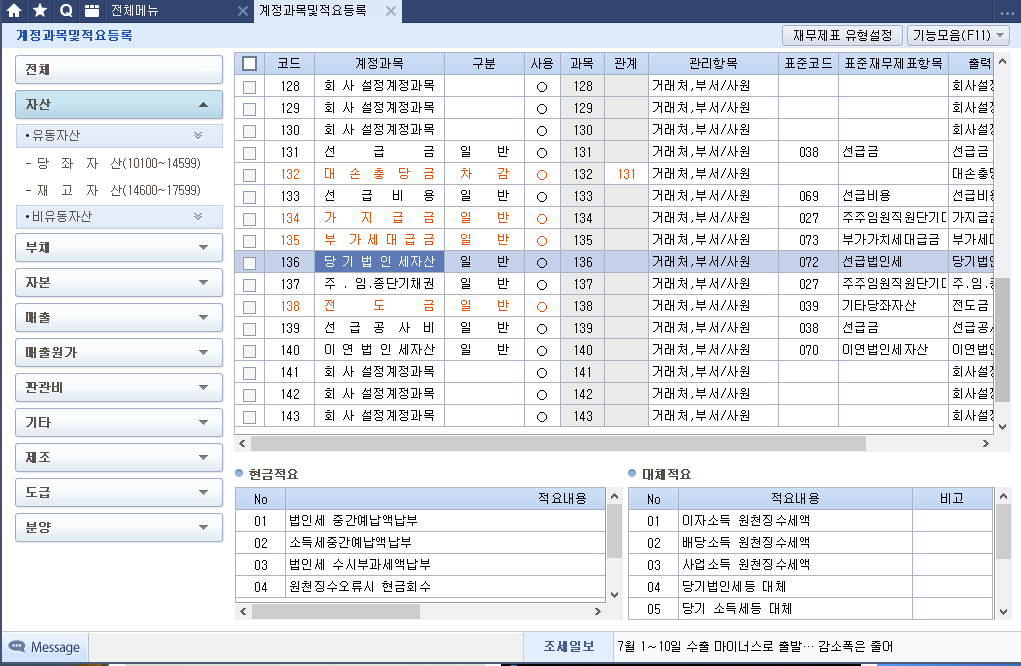
Task: Toggle the 유동자산 subsection chevron
Action: click(198, 135)
